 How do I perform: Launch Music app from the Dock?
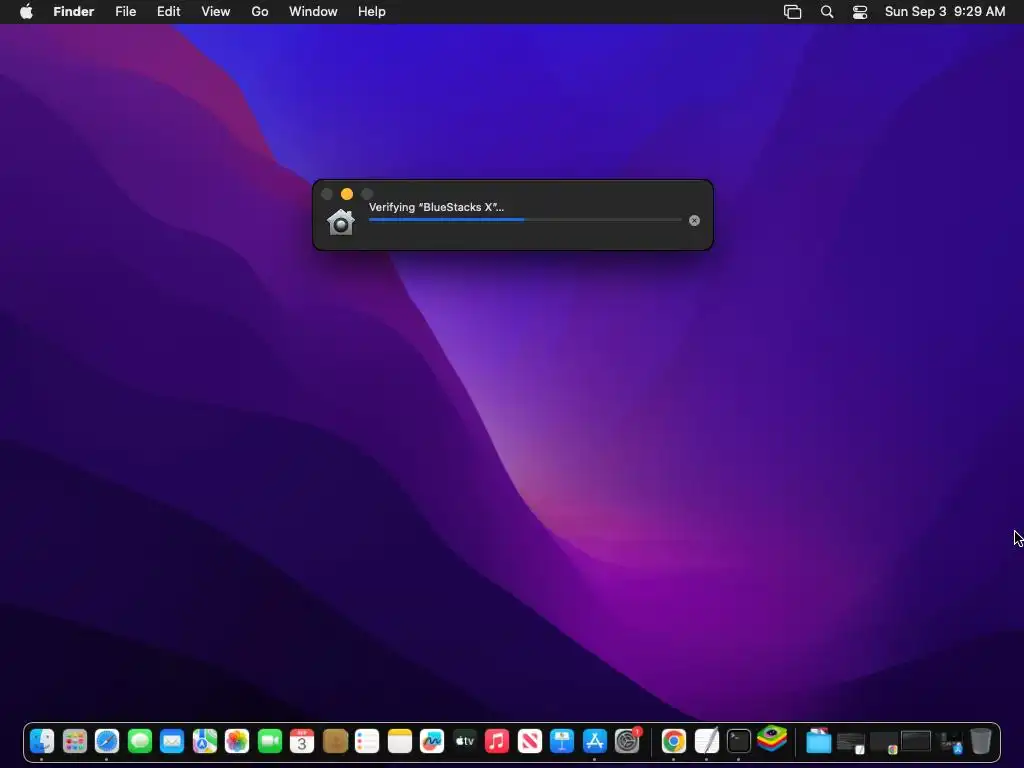pos(497,741)
